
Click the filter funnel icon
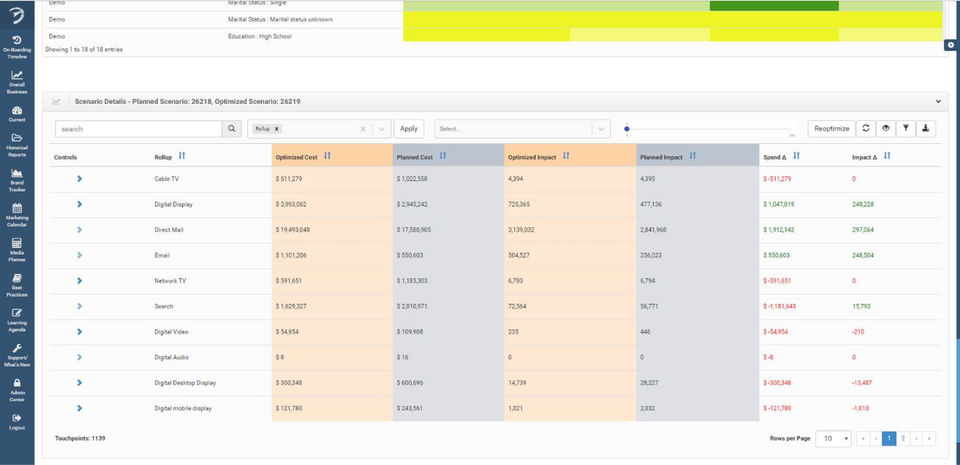(x=906, y=128)
